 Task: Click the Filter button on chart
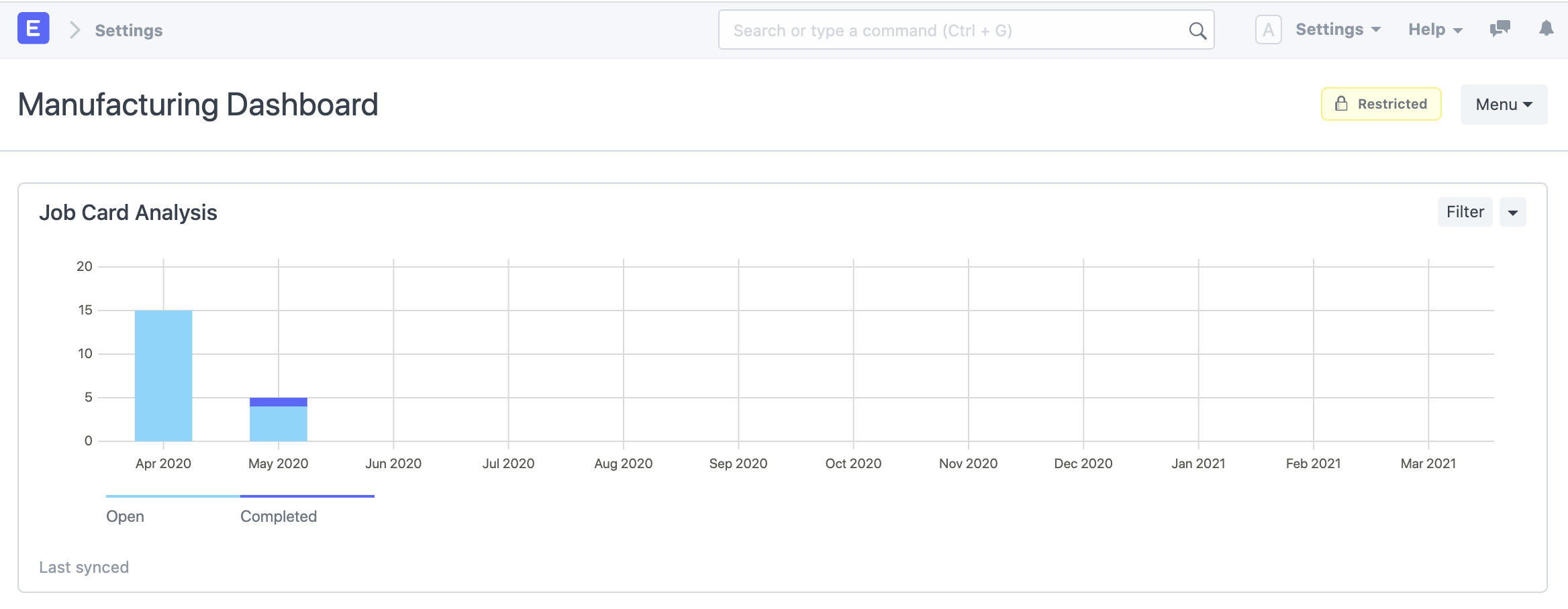pos(1465,212)
